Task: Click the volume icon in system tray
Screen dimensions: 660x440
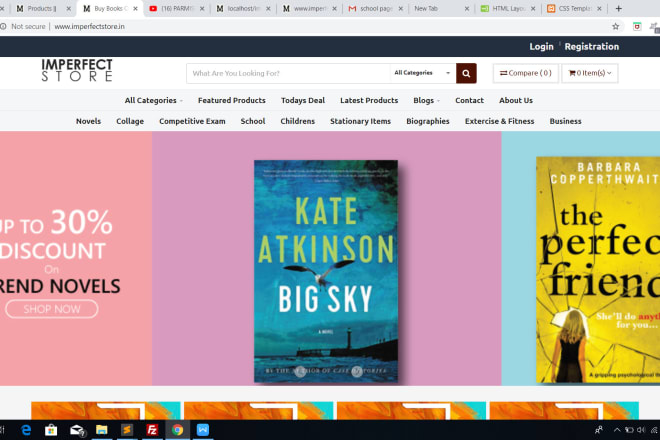Action: 641,430
